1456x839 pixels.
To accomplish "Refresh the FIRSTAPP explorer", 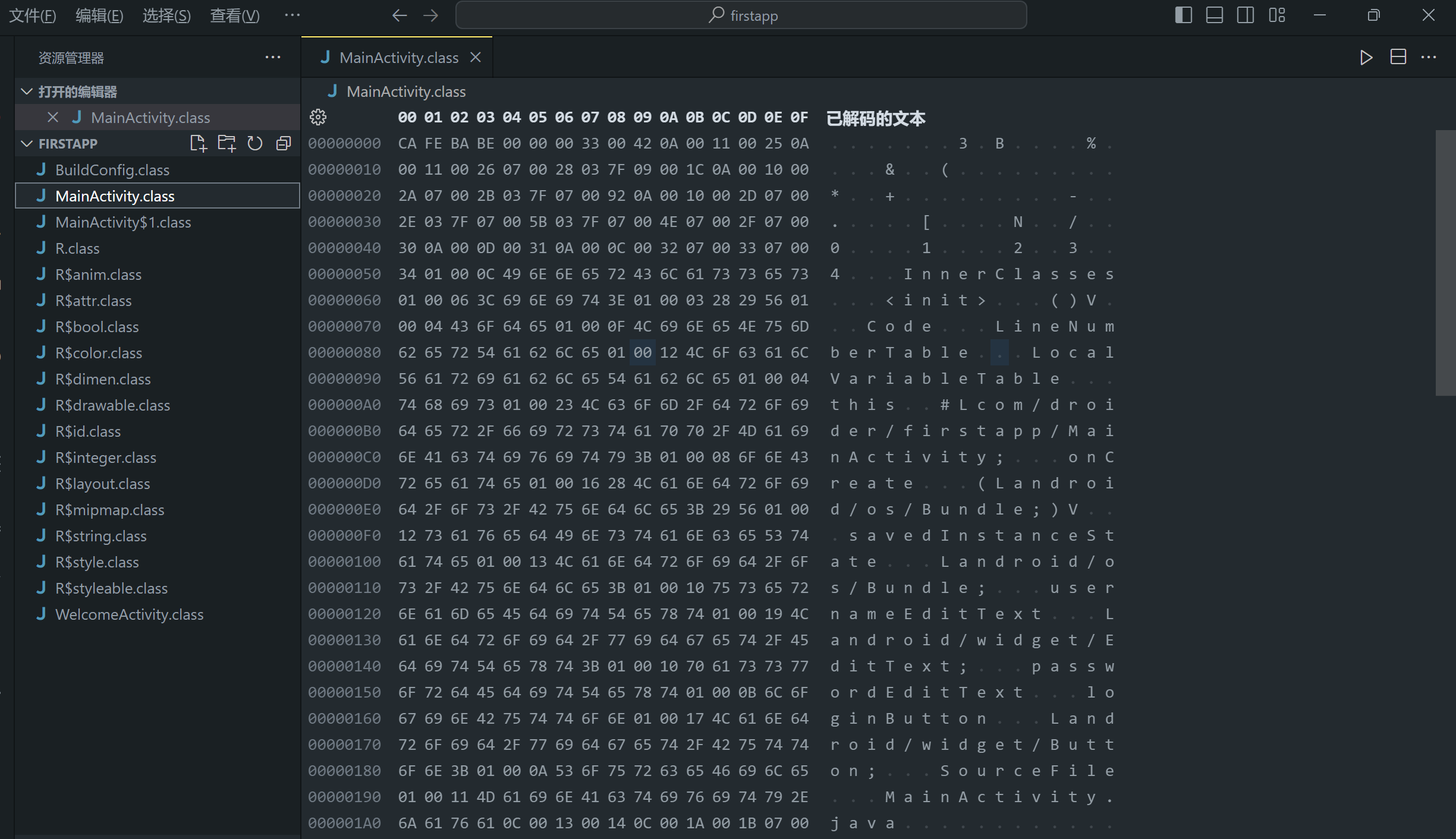I will point(255,143).
